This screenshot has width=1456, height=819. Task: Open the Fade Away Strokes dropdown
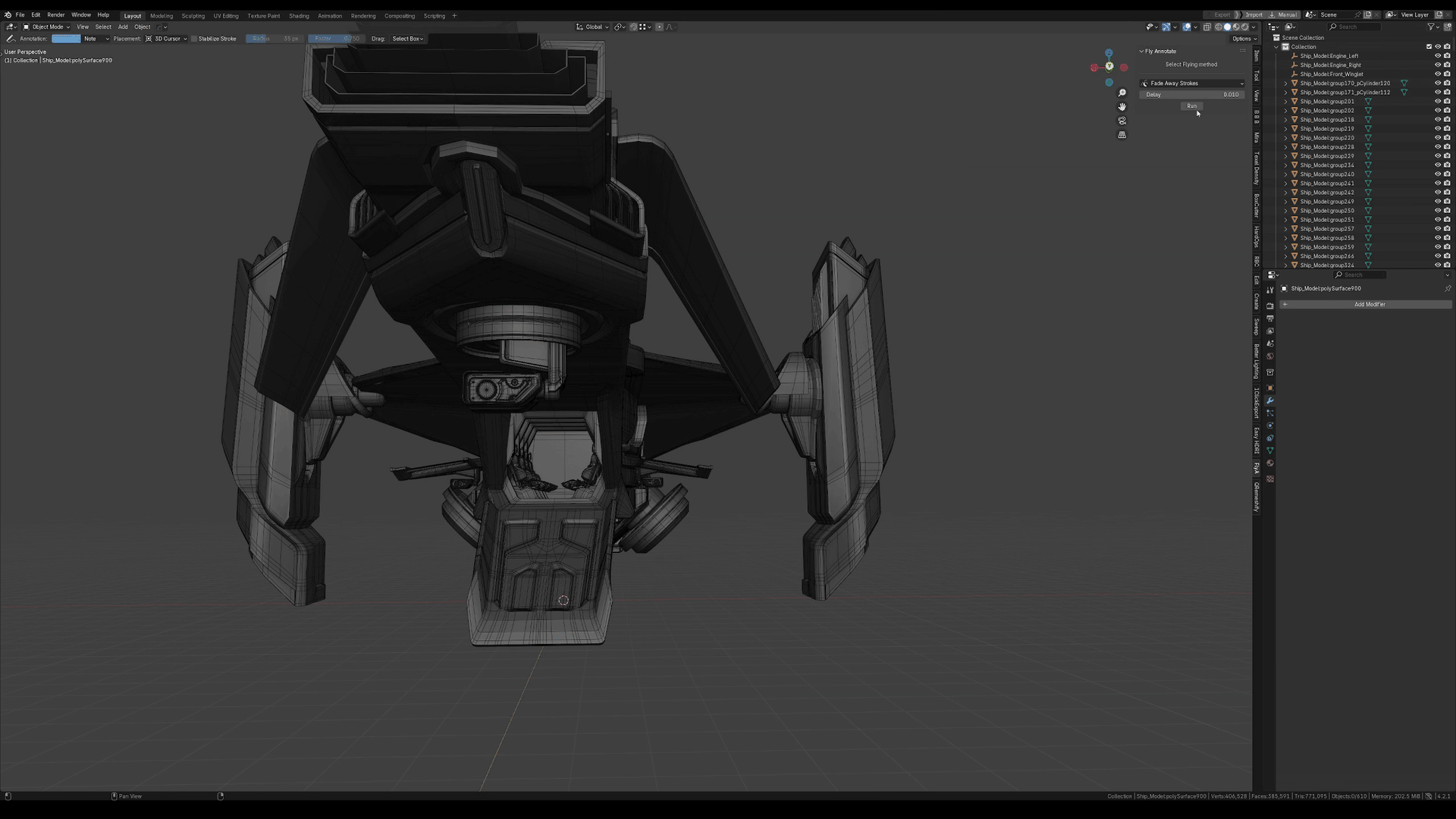point(1192,83)
